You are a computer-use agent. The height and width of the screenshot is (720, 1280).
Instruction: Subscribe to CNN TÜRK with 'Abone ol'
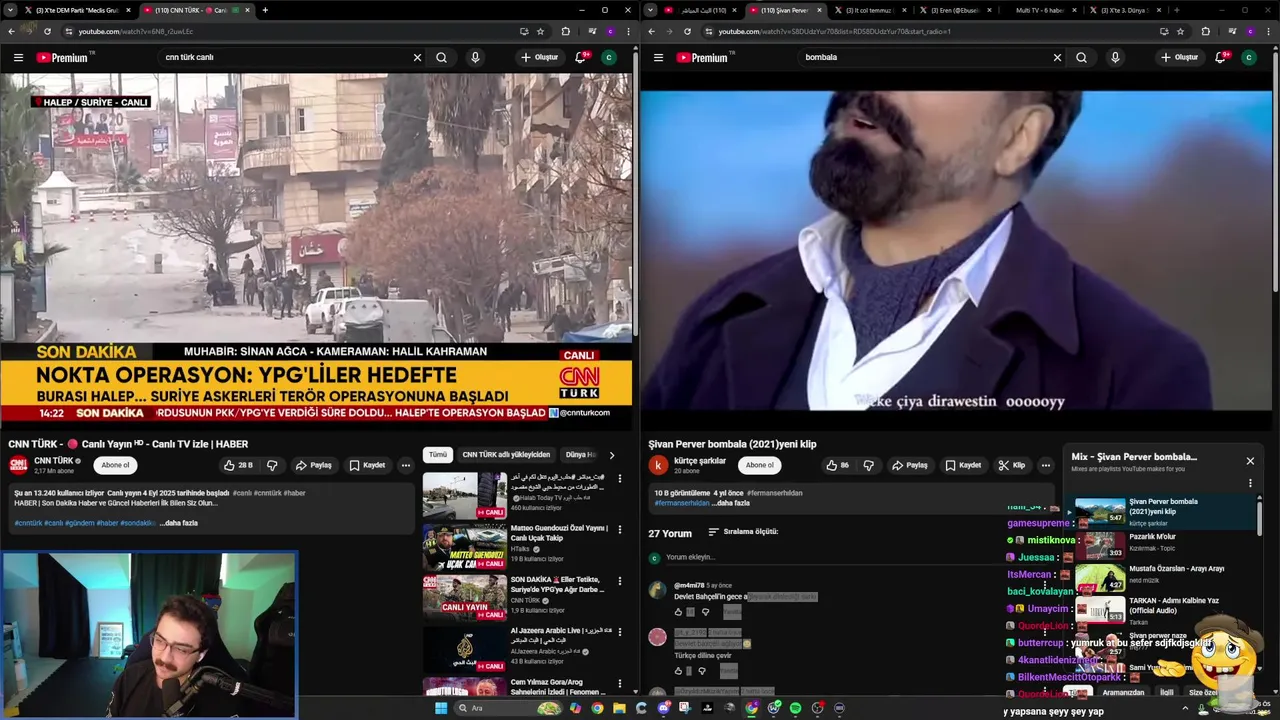[x=115, y=465]
